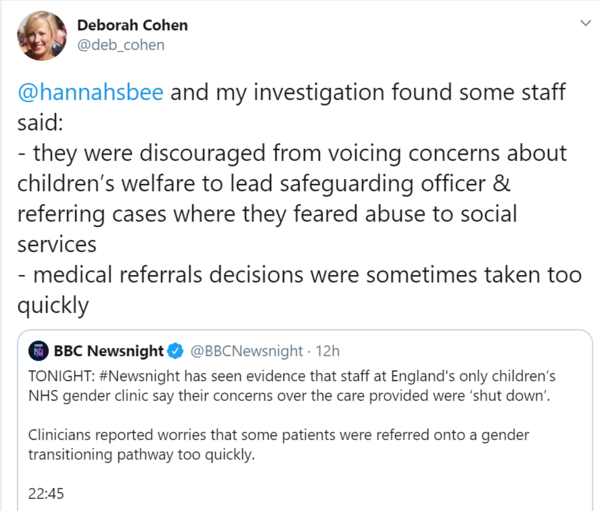Click the blue verified badge icon
This screenshot has width=600, height=511.
point(176,351)
